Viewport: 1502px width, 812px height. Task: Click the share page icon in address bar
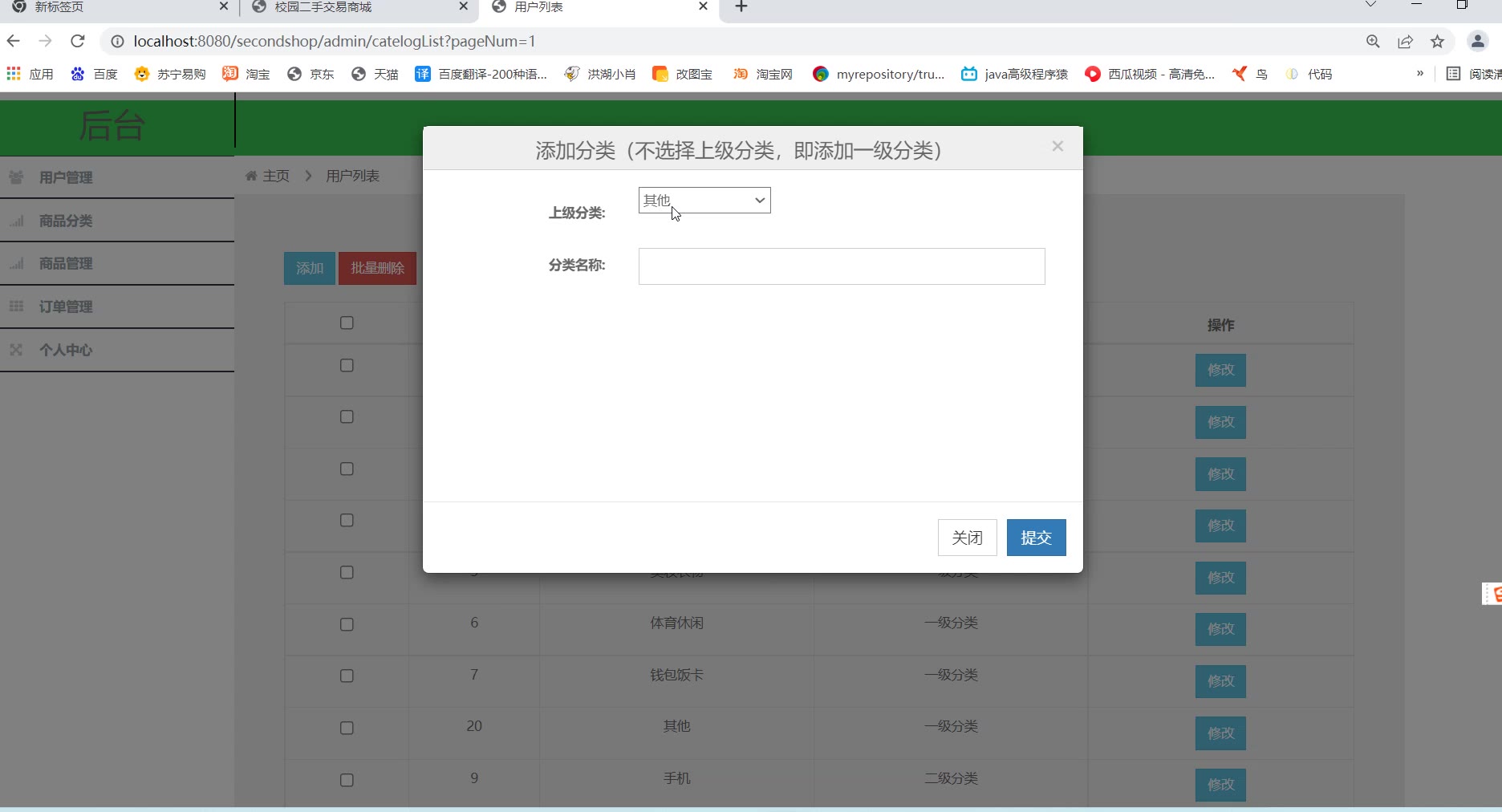pyautogui.click(x=1405, y=42)
